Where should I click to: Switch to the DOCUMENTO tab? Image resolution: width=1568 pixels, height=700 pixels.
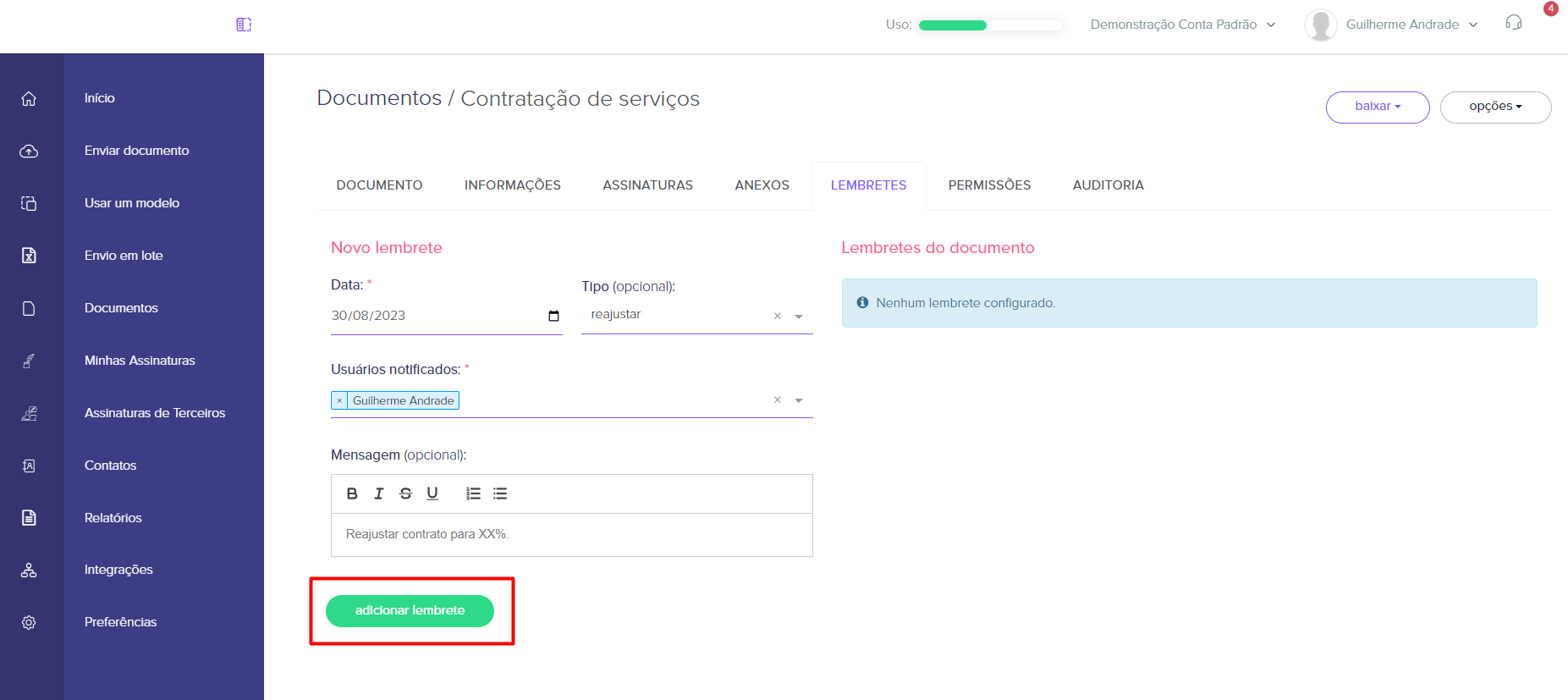click(x=379, y=185)
